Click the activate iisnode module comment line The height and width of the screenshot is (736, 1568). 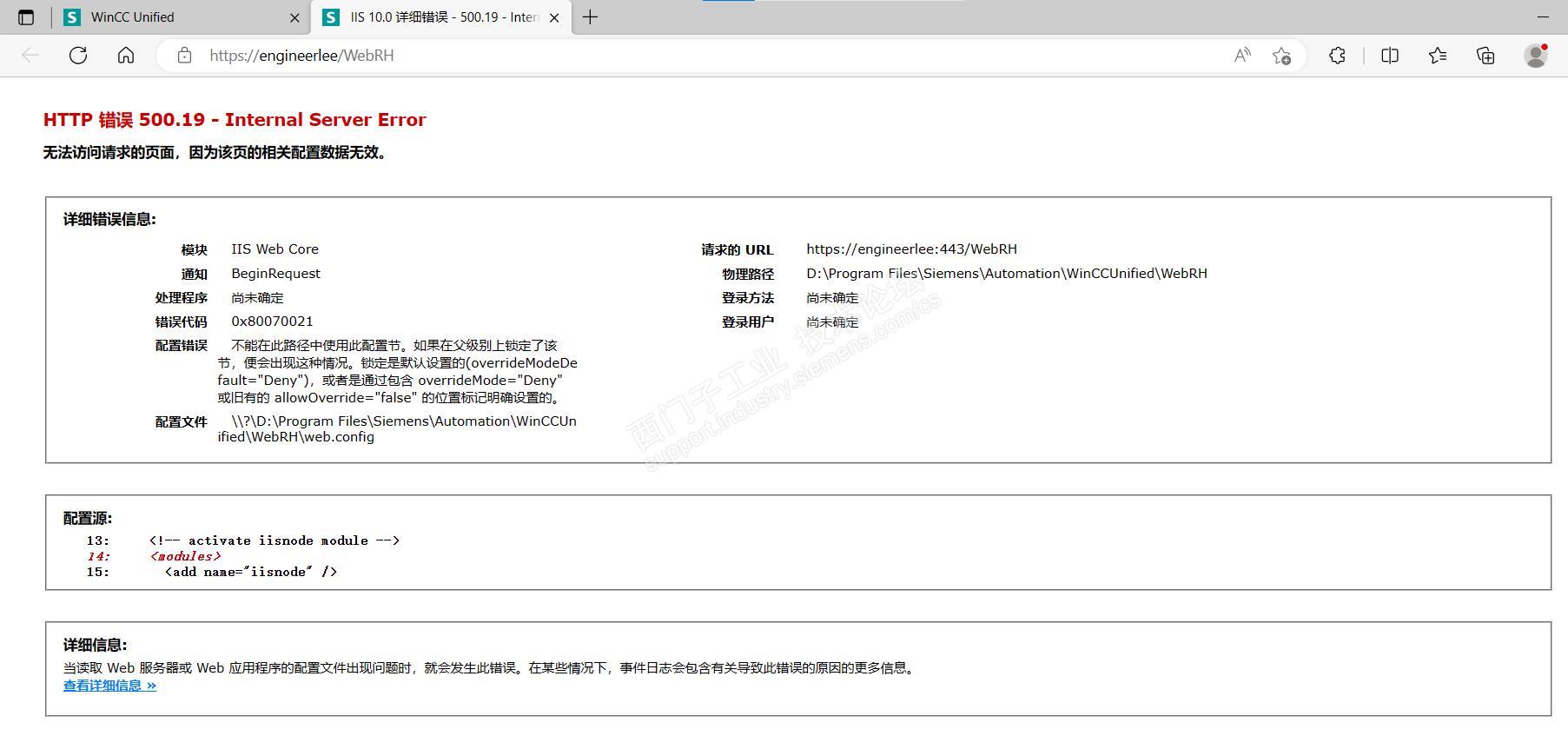[275, 540]
